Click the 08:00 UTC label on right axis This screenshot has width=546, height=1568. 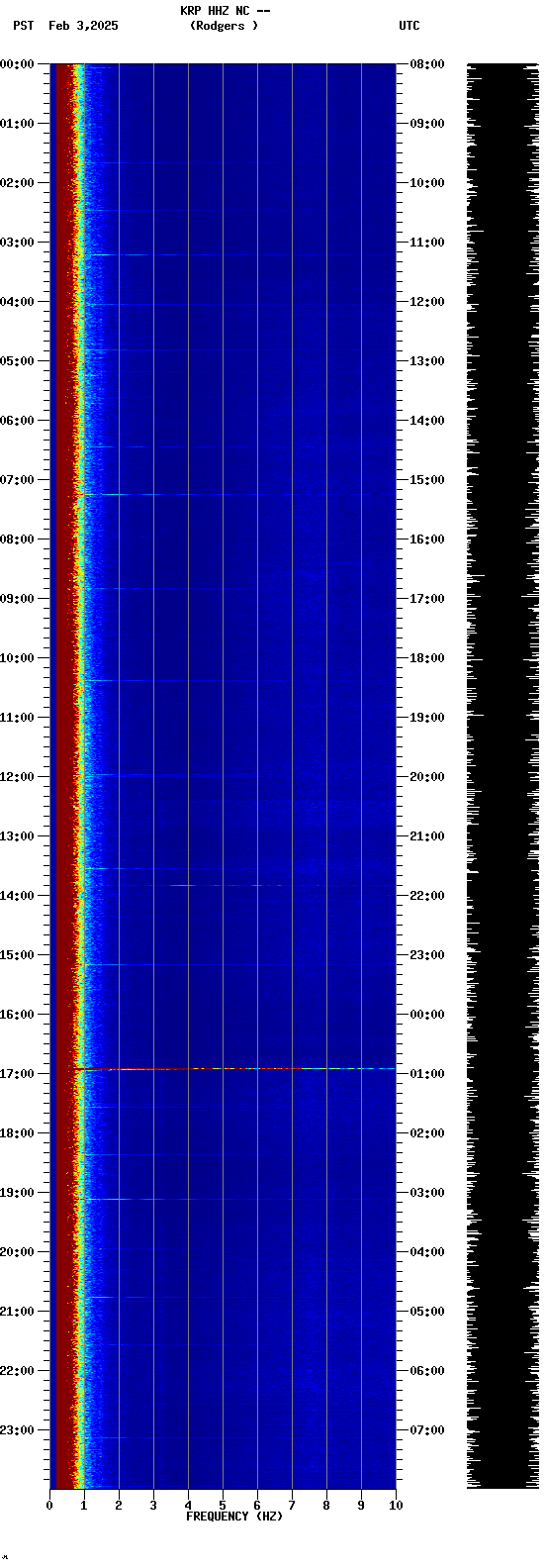point(426,64)
